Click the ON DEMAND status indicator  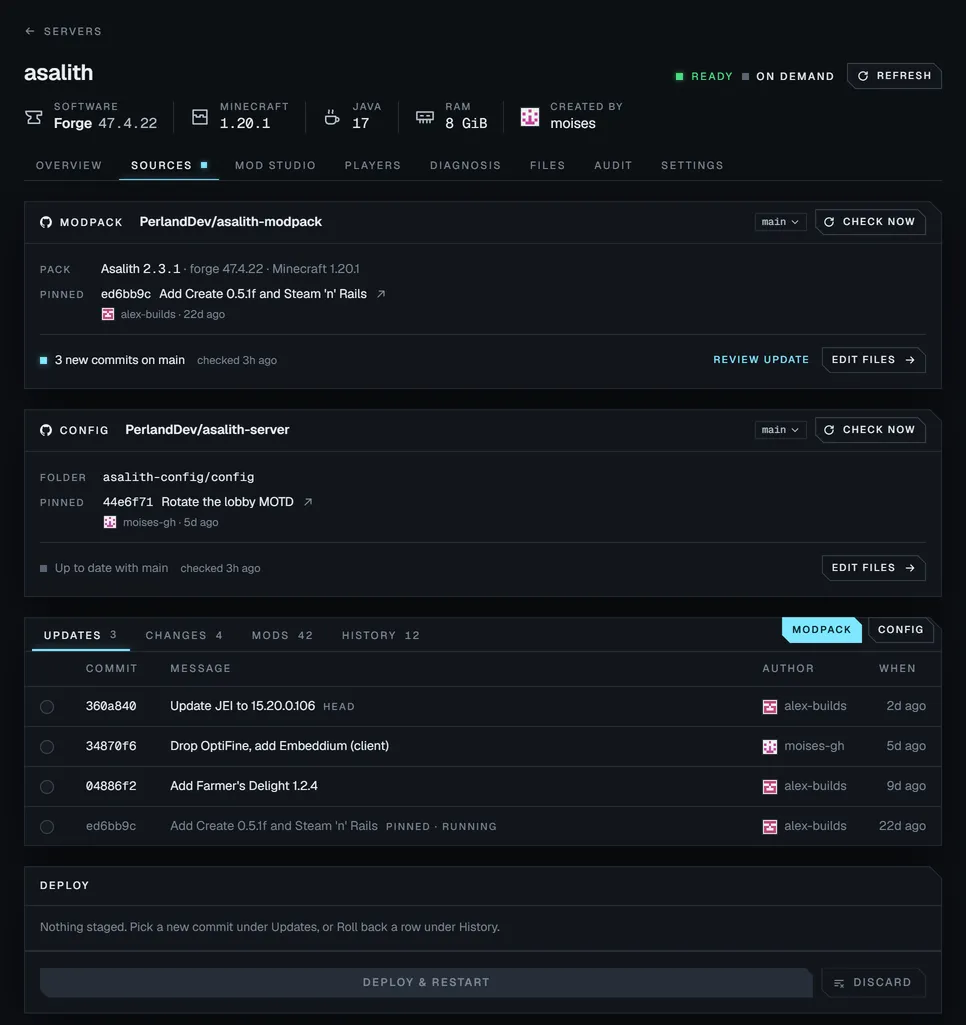(x=788, y=76)
